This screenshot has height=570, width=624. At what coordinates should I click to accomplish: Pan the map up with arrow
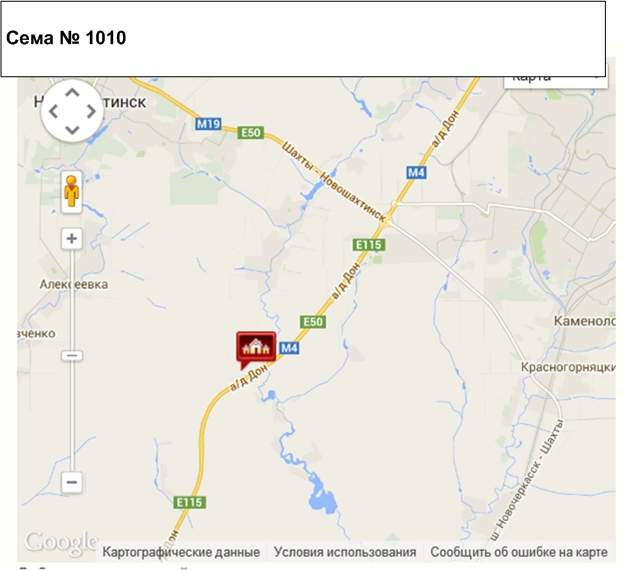click(x=72, y=94)
